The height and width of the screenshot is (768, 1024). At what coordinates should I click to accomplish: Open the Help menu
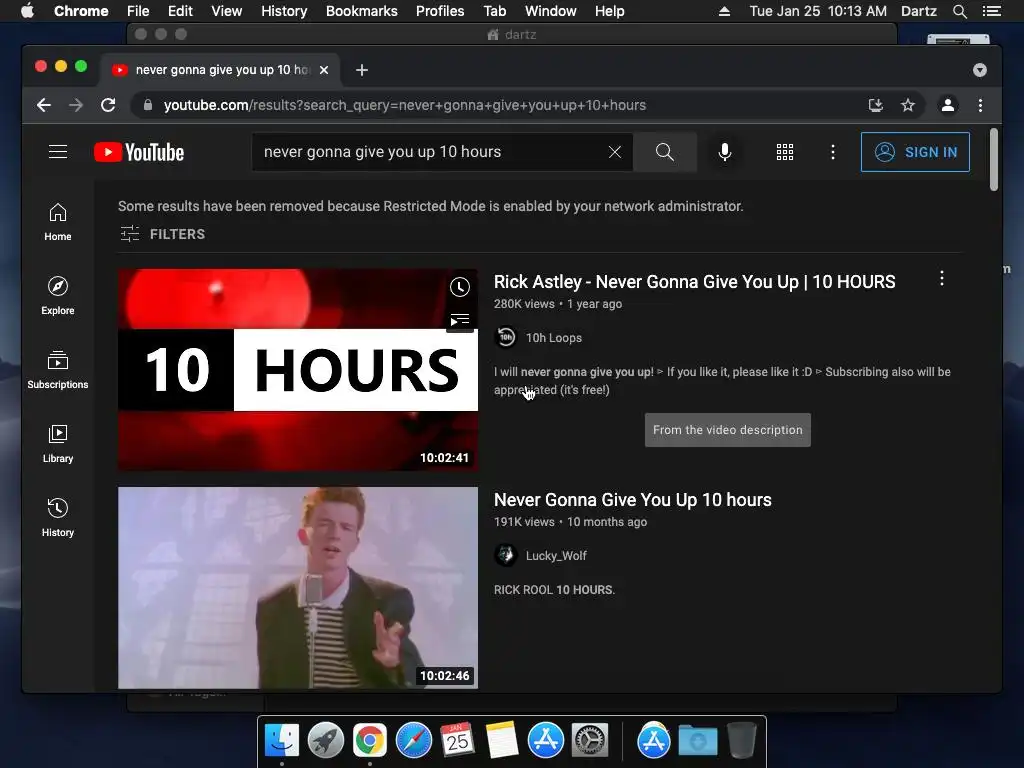point(609,11)
